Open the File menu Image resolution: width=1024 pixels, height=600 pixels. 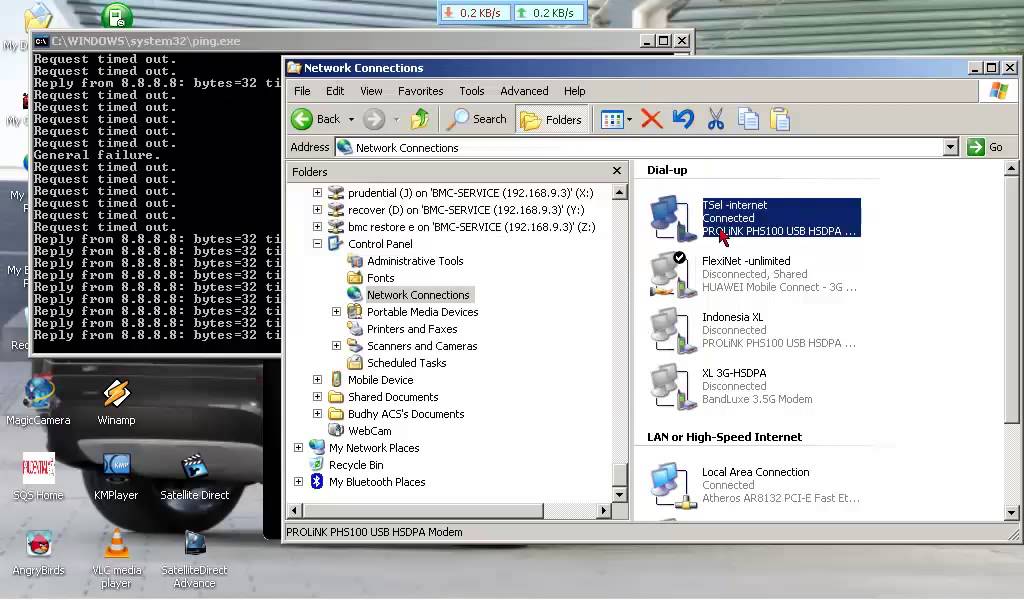coord(302,91)
